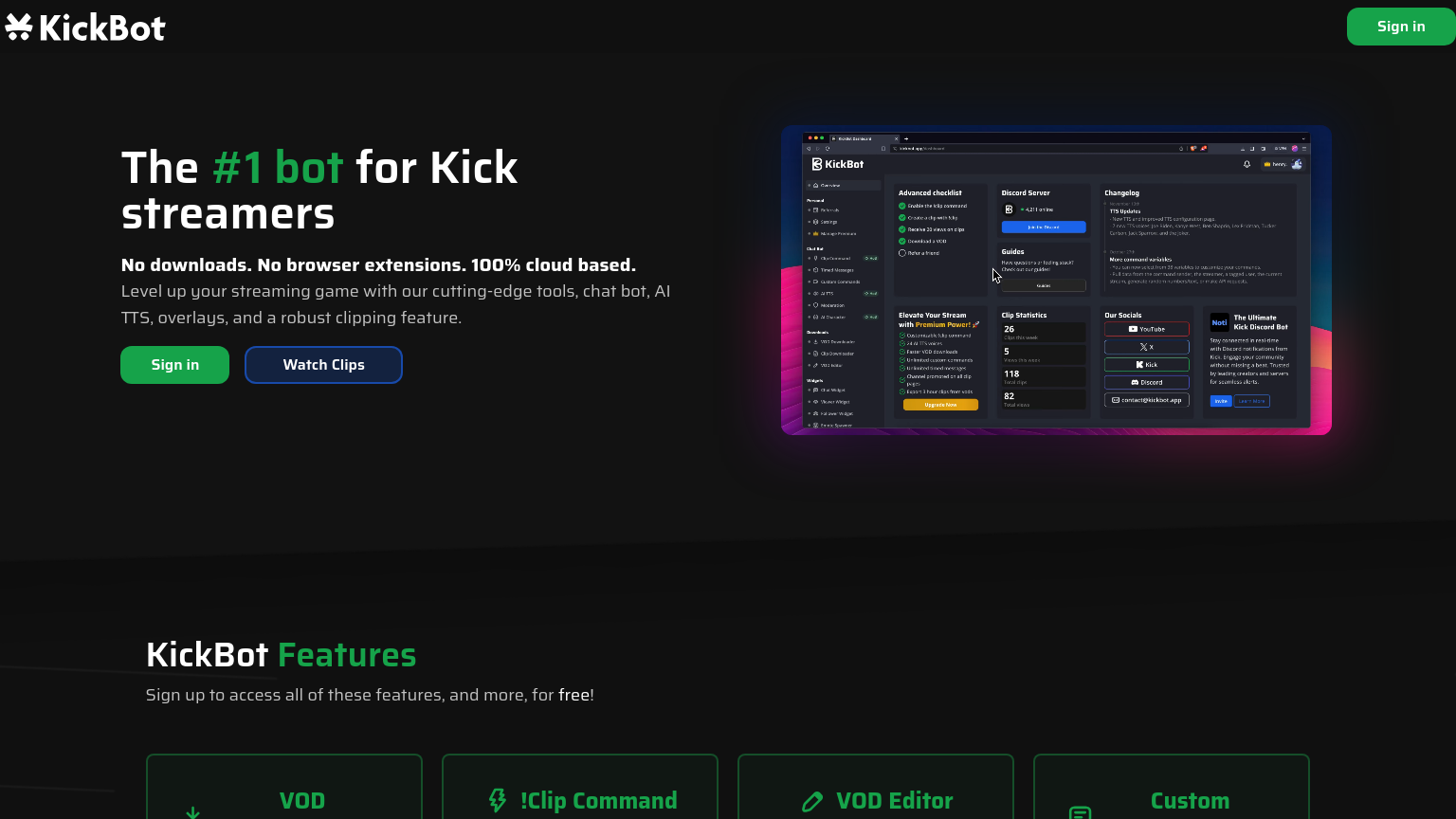The image size is (1456, 819).
Task: Select the Chat Widget icon under Widgets
Action: pyautogui.click(x=814, y=390)
